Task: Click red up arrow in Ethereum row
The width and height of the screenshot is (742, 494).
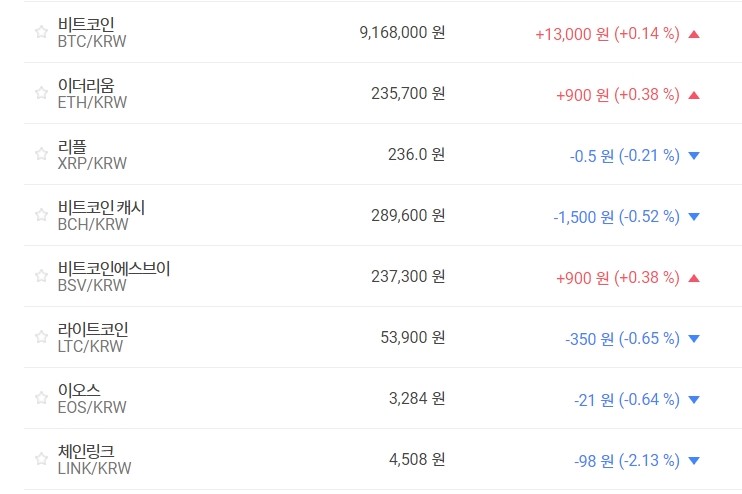Action: click(694, 95)
